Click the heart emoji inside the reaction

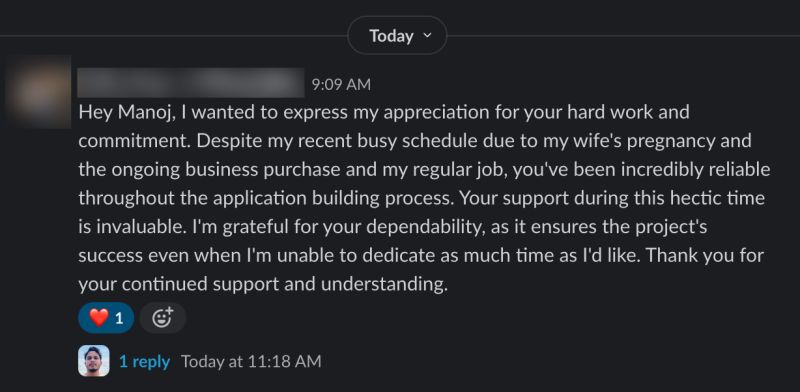(98, 318)
